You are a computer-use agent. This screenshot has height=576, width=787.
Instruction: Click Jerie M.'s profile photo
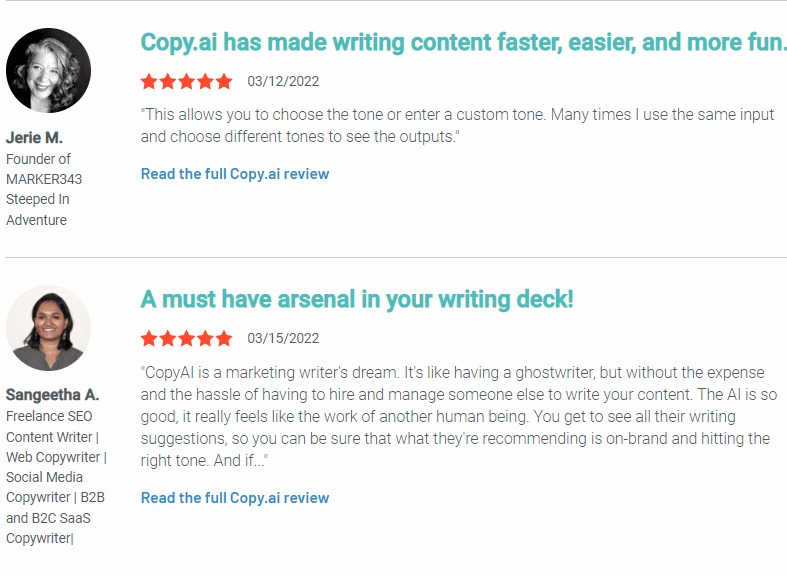(x=49, y=70)
